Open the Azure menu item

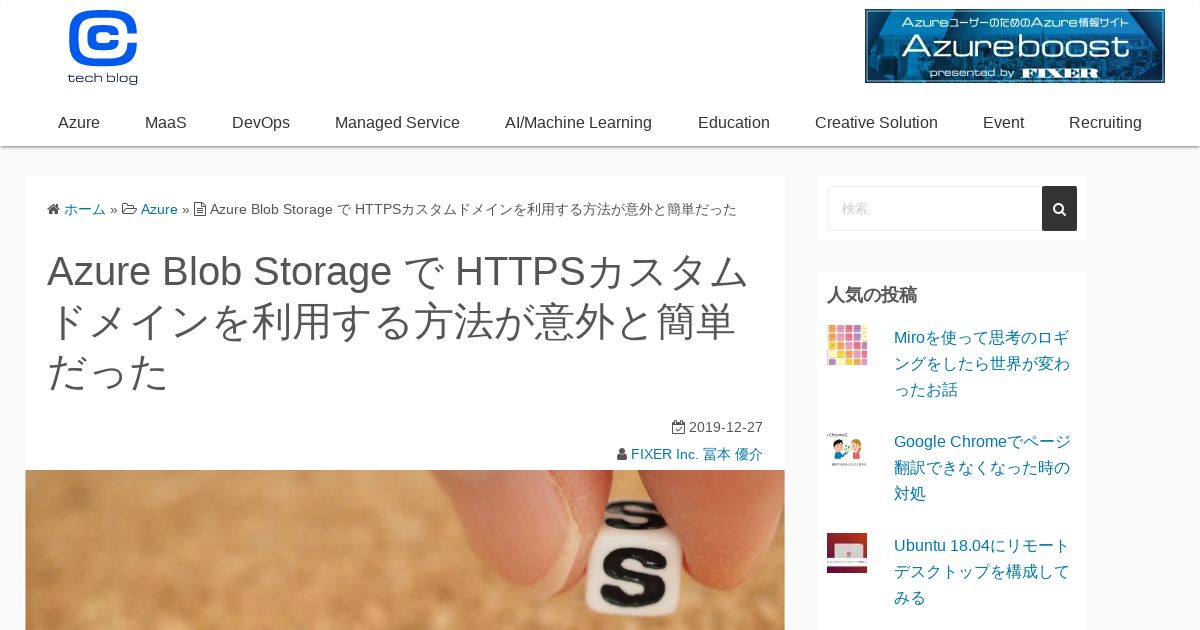point(79,122)
